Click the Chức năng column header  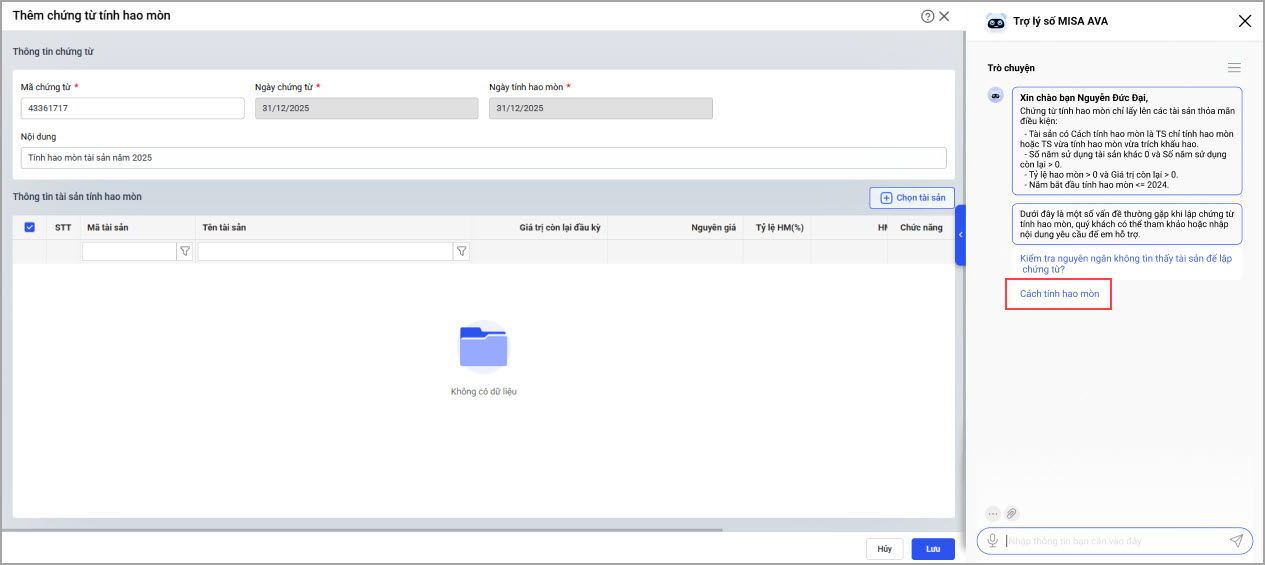921,228
